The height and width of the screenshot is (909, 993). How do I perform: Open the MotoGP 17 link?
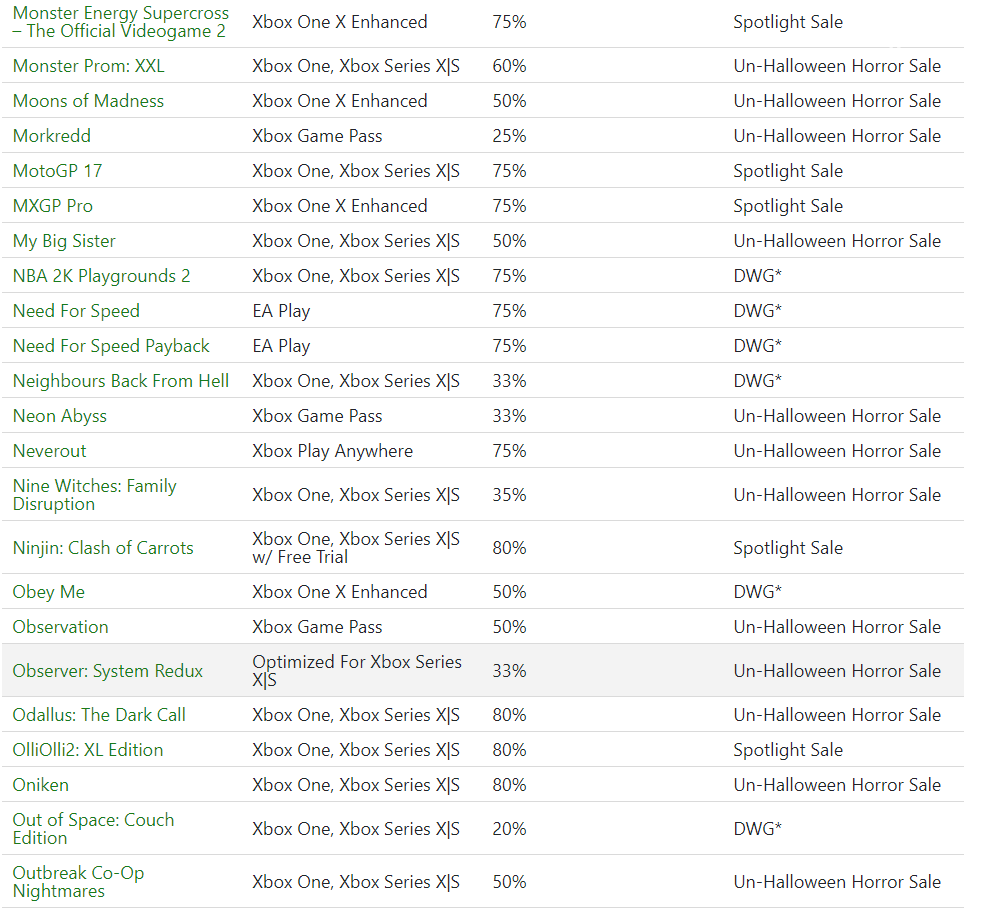58,171
